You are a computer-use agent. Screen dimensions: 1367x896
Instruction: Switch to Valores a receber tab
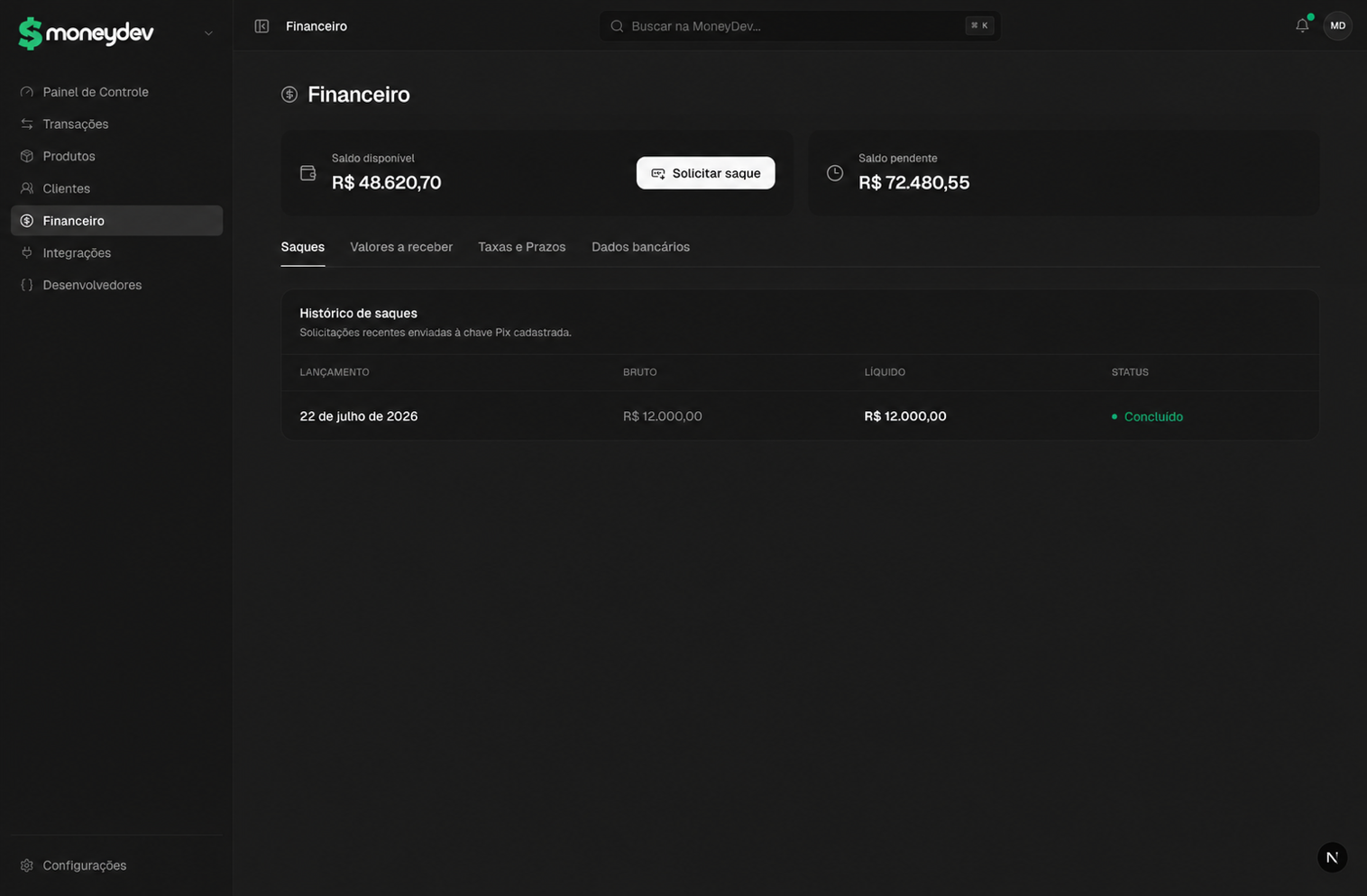tap(401, 247)
